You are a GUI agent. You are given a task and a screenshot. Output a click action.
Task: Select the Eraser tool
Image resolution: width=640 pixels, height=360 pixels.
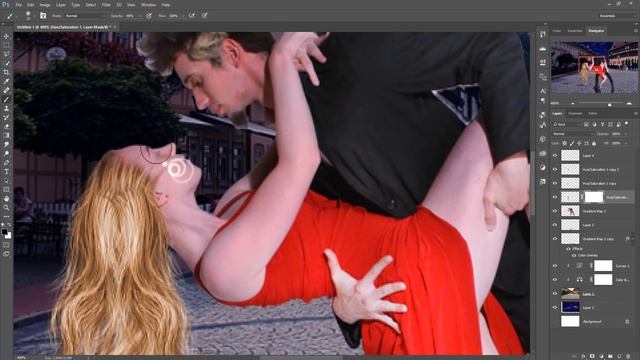(x=6, y=126)
